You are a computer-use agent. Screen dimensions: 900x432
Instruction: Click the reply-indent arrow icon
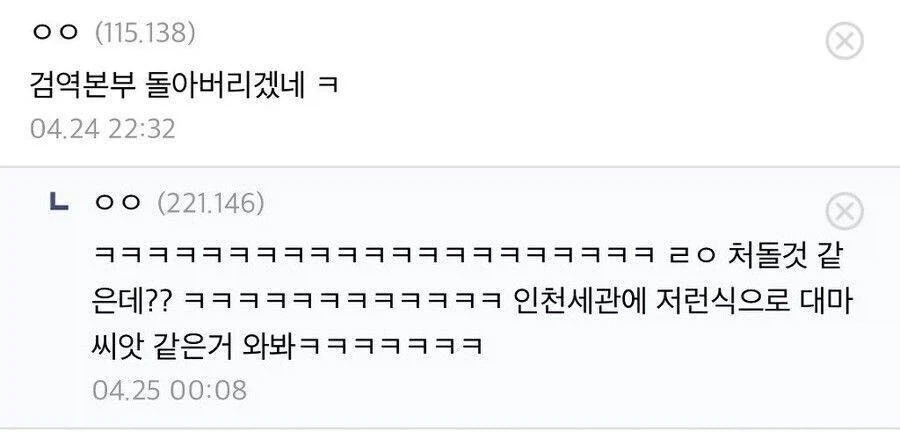[59, 202]
